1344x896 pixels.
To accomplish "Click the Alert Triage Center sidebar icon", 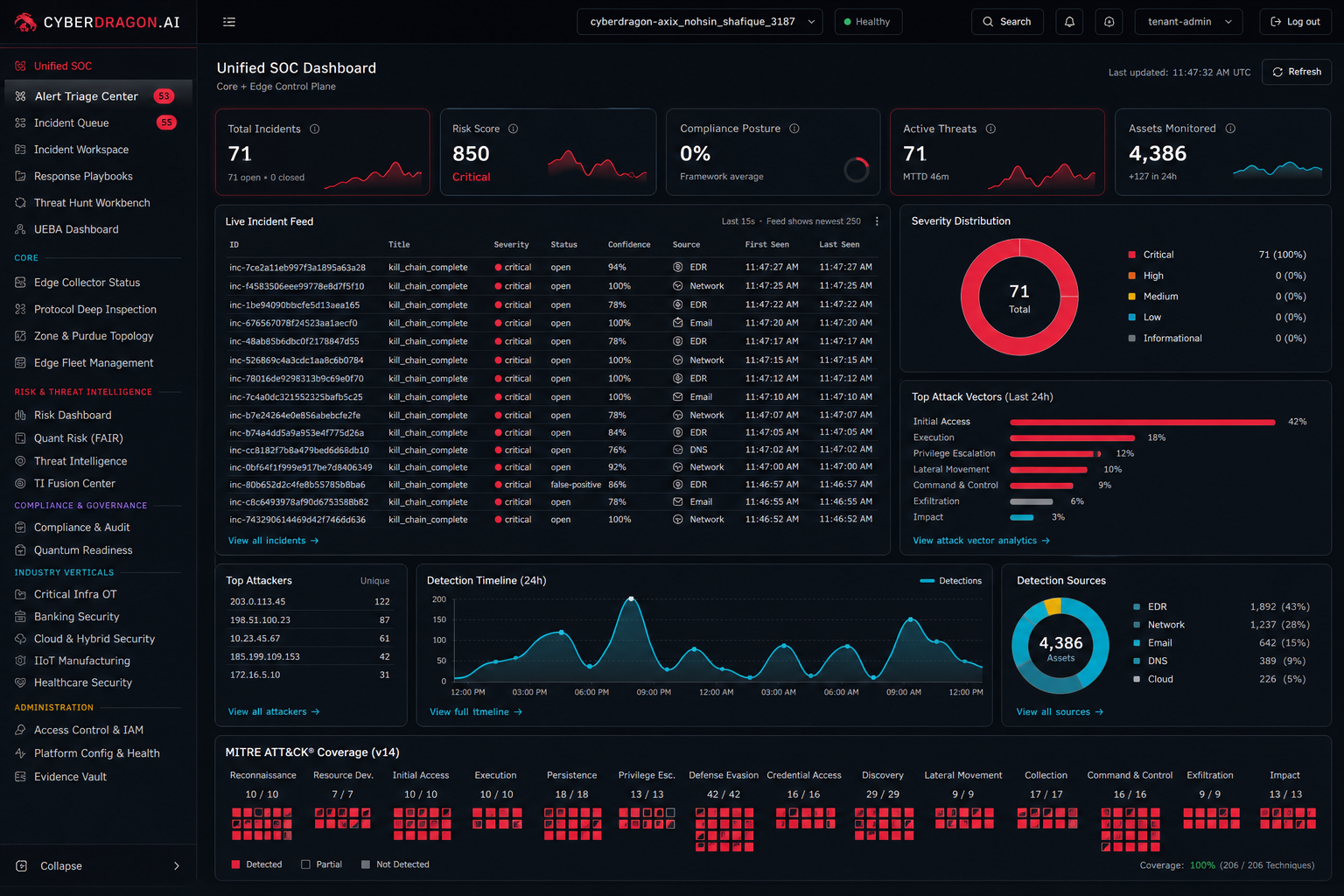I will pyautogui.click(x=20, y=96).
